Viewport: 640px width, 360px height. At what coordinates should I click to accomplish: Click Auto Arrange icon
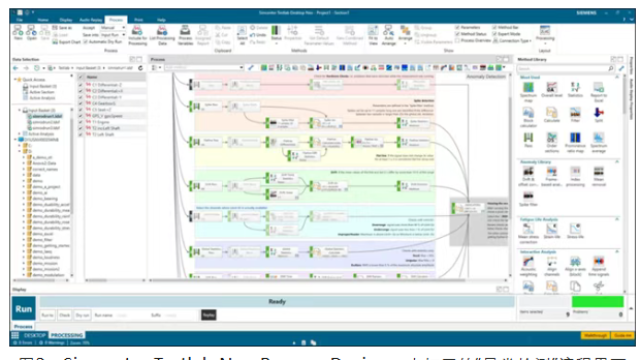coord(389,35)
